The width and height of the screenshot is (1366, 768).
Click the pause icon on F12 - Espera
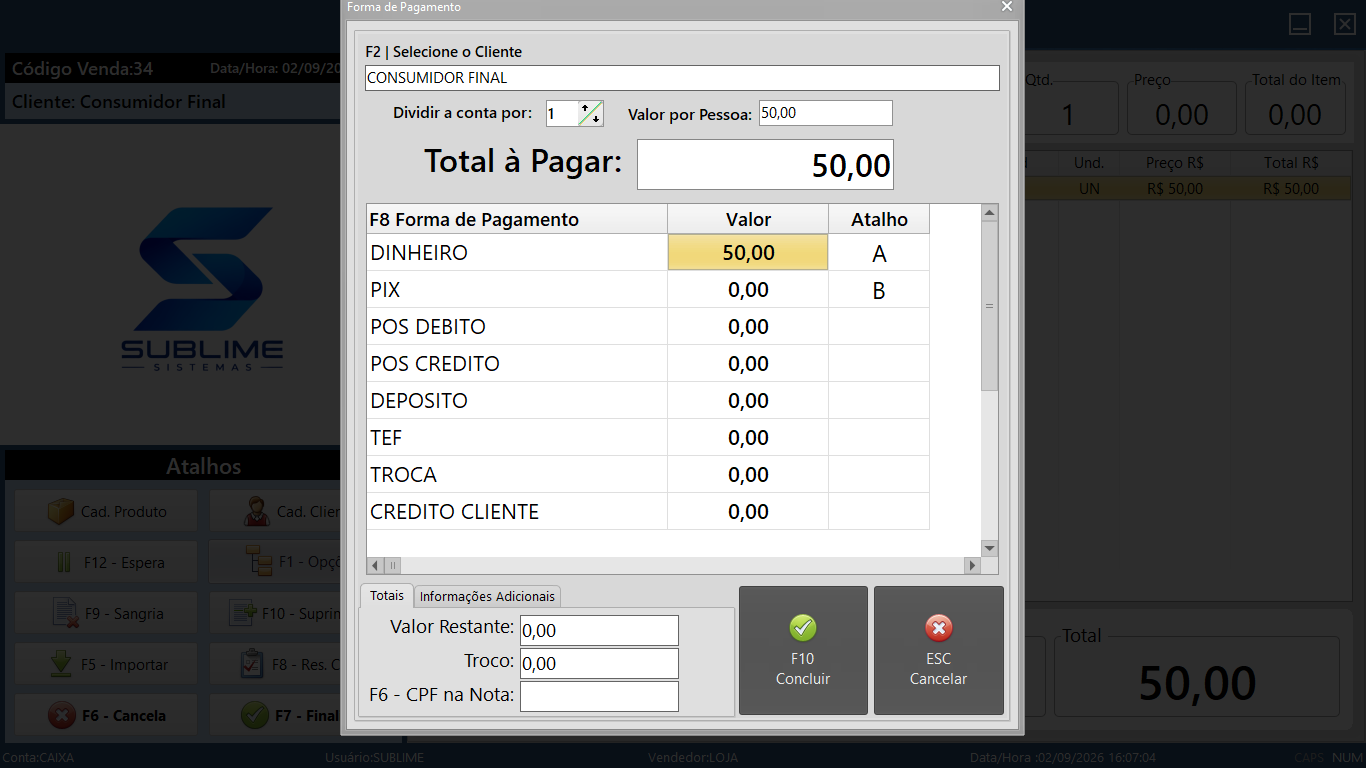tap(64, 563)
